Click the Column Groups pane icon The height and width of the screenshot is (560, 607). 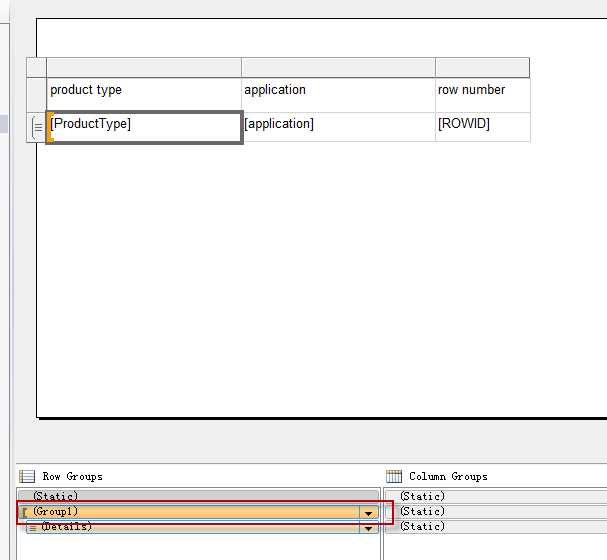click(394, 476)
